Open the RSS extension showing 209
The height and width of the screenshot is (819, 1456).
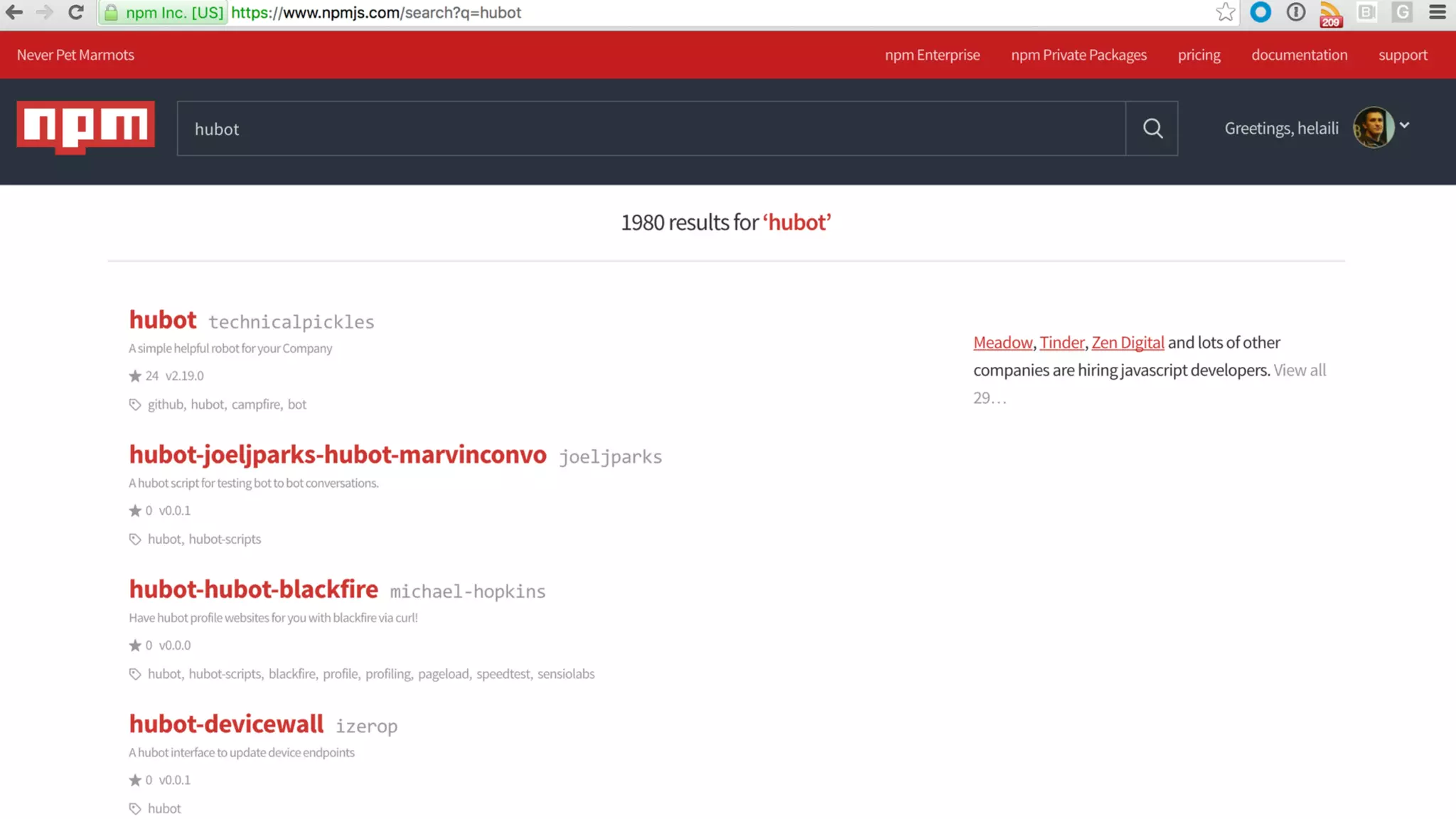coord(1330,13)
